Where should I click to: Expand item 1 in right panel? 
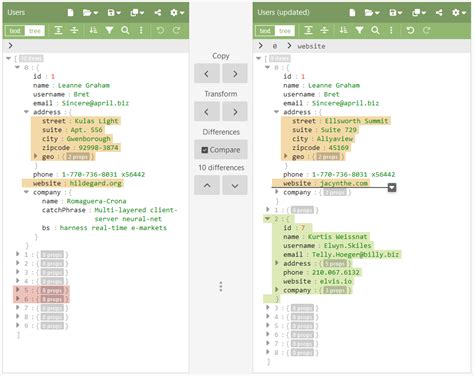coord(267,210)
